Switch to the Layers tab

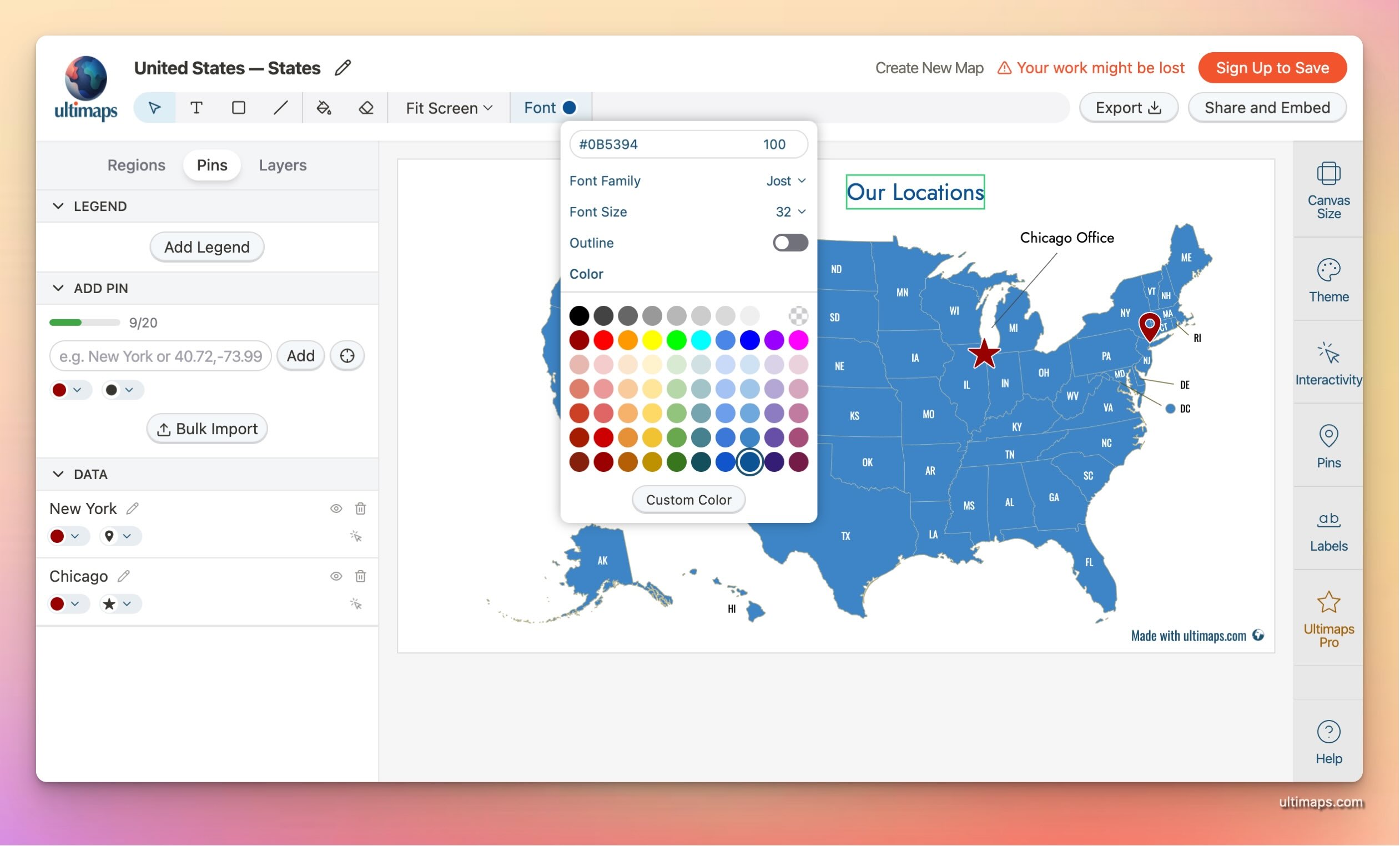[x=283, y=165]
